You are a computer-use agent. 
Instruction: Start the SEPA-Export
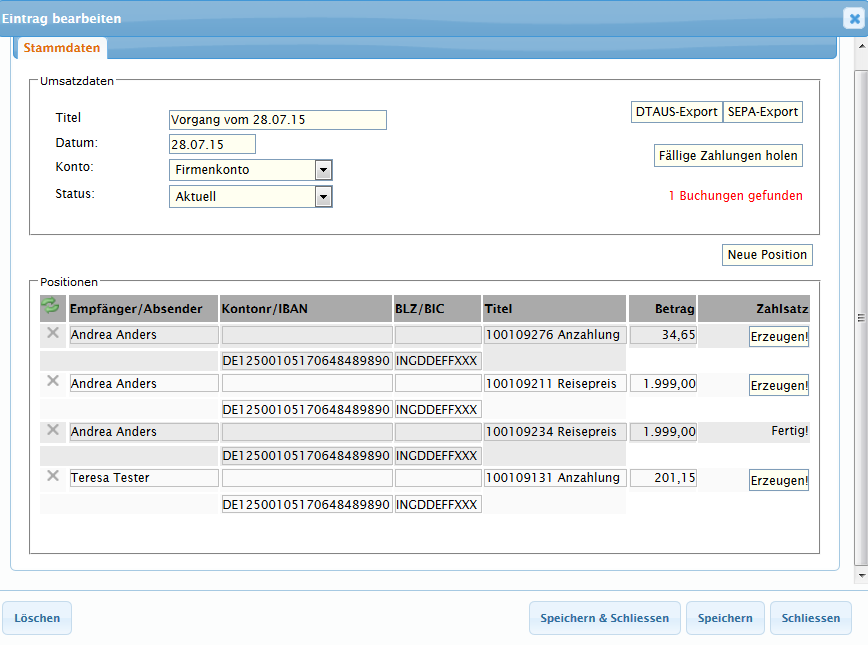pos(762,112)
